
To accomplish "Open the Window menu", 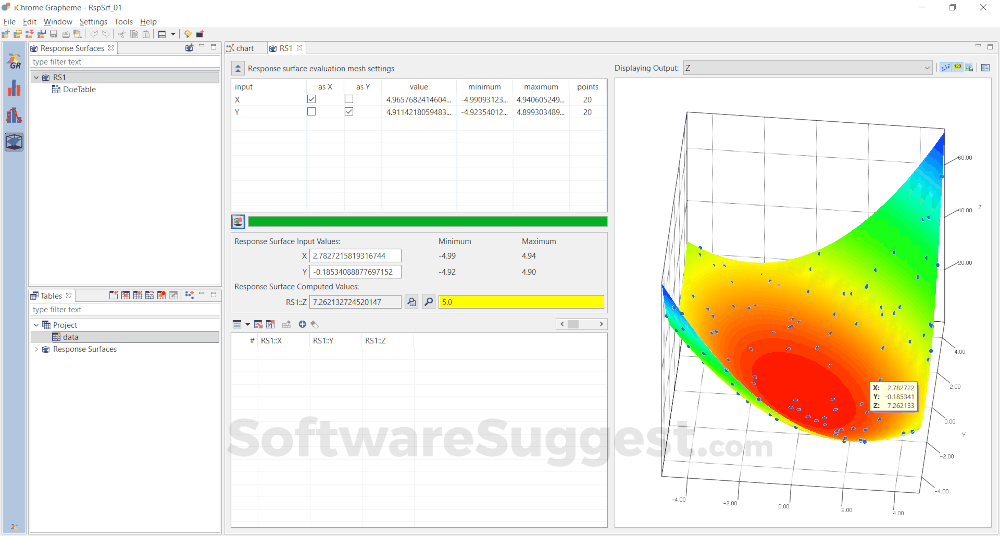I will pyautogui.click(x=58, y=22).
